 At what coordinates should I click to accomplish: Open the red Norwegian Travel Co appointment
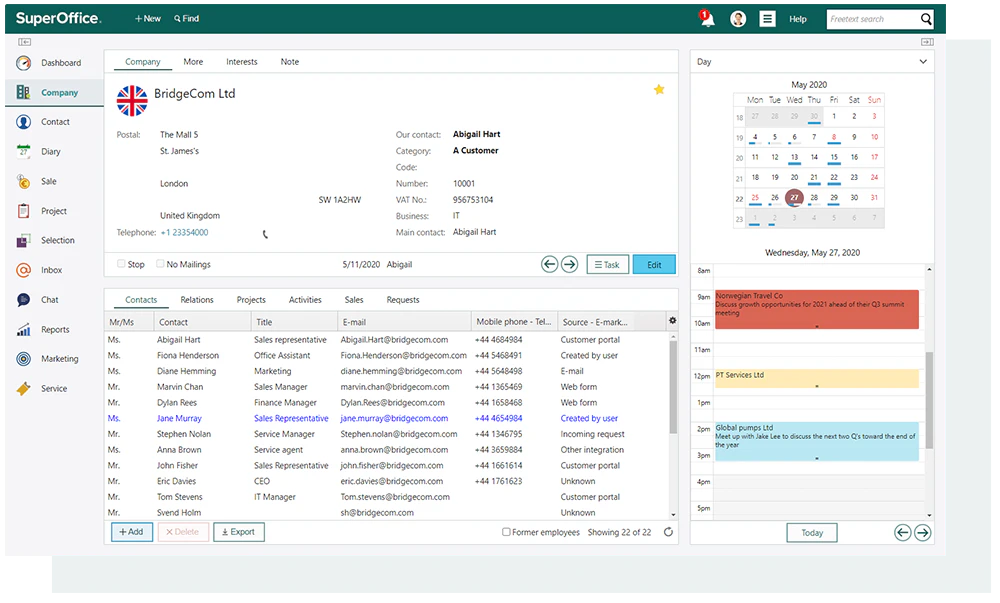(817, 310)
